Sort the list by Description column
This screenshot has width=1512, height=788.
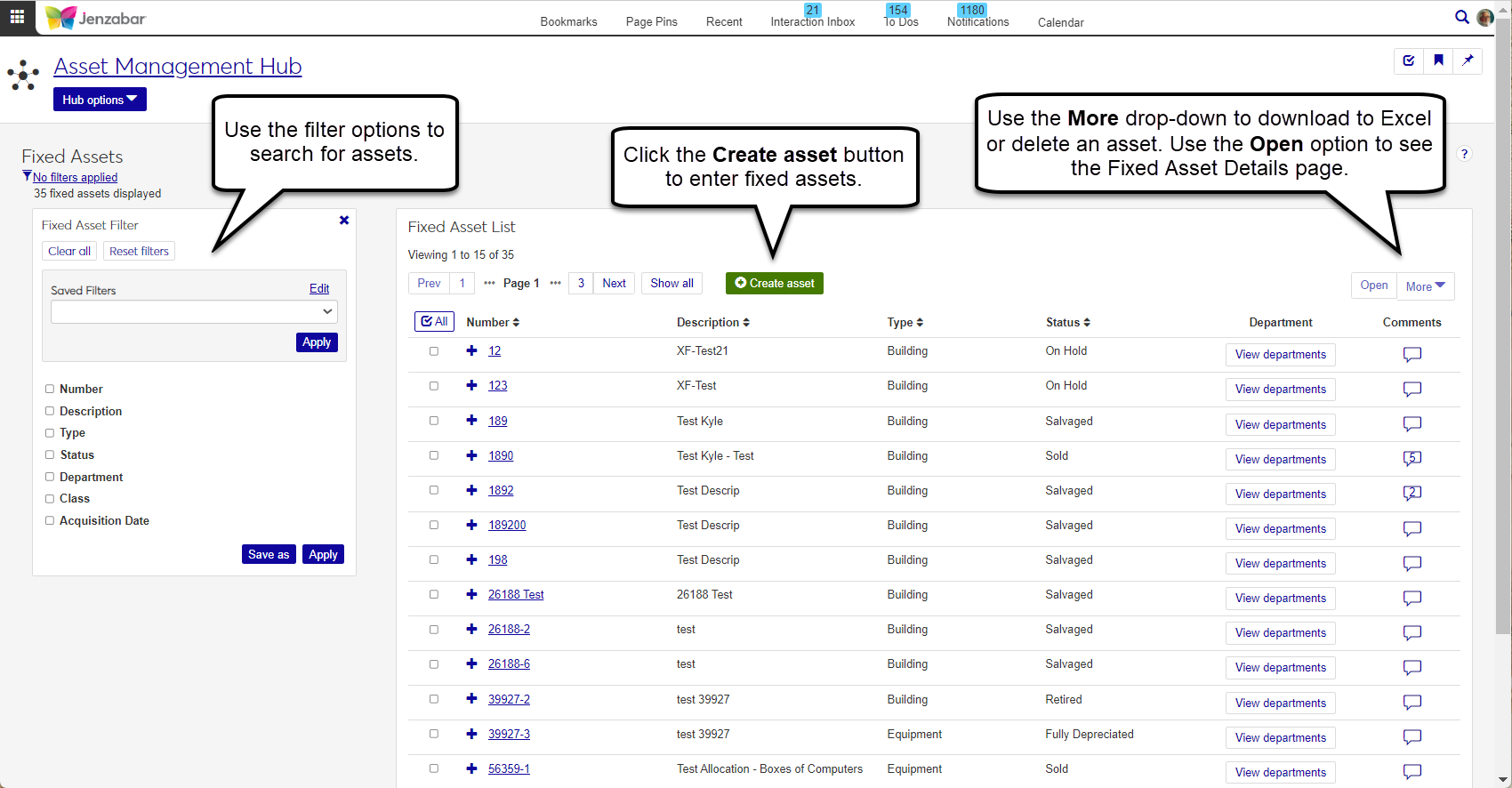712,322
